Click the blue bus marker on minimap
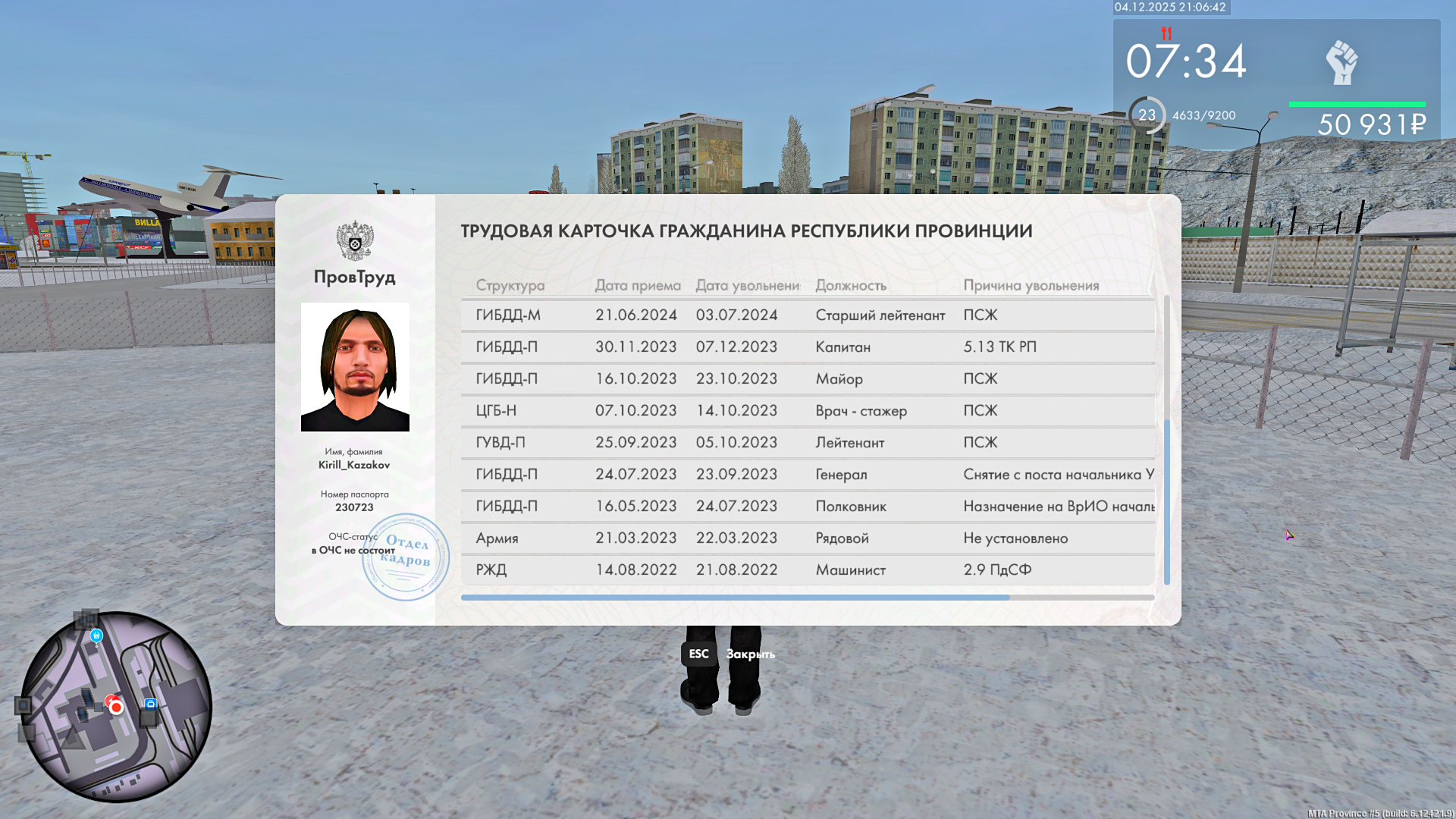Viewport: 1456px width, 819px height. point(151,704)
